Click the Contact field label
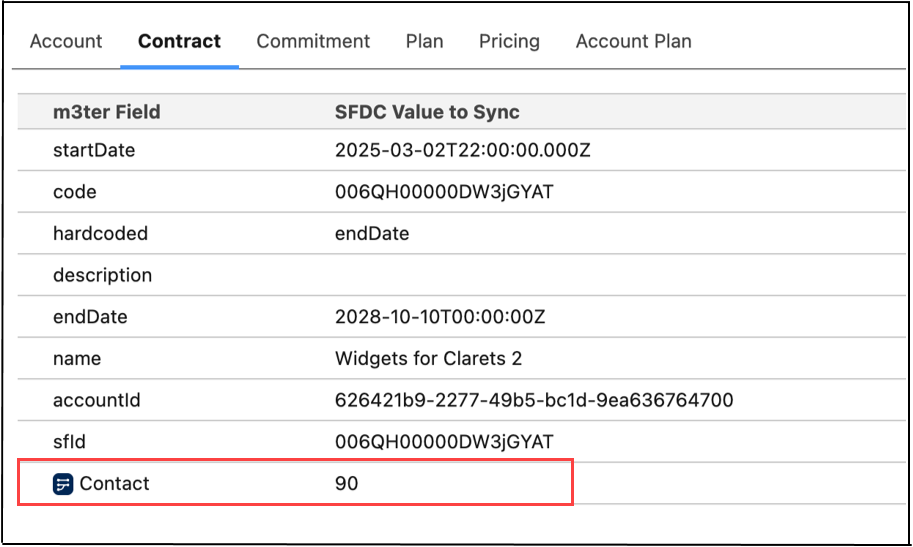Image resolution: width=913 pixels, height=547 pixels. pyautogui.click(x=114, y=484)
